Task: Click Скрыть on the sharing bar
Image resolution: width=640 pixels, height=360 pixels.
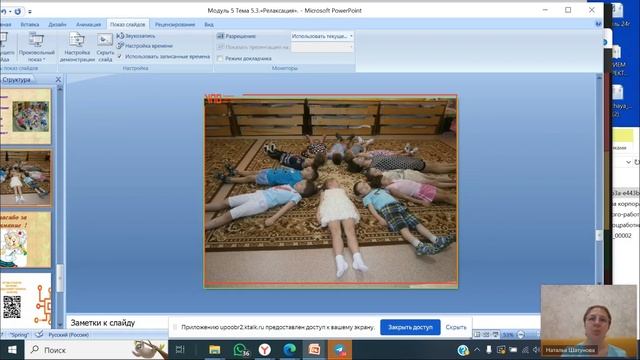Action: point(456,327)
